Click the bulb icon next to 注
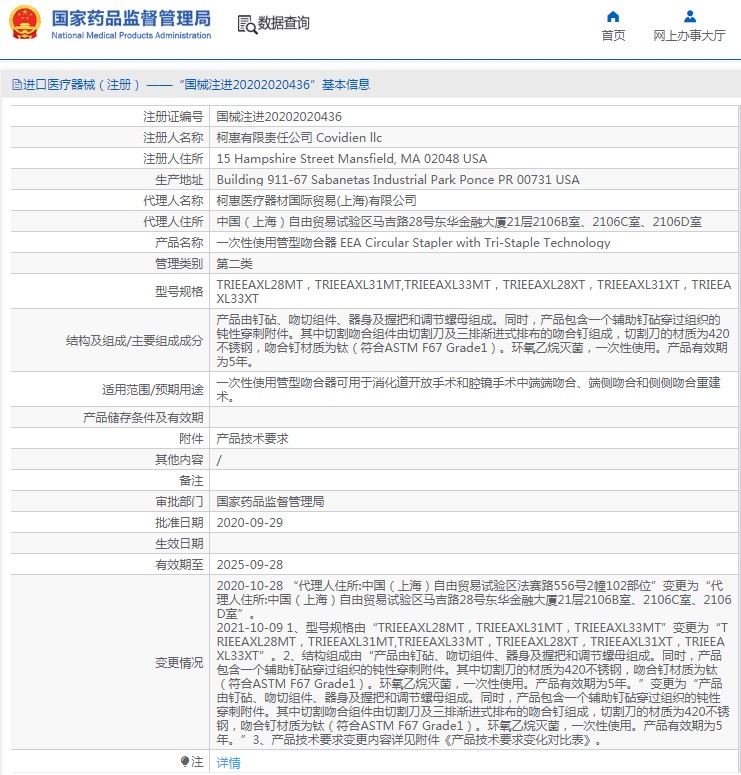The height and width of the screenshot is (775, 741). click(x=185, y=761)
